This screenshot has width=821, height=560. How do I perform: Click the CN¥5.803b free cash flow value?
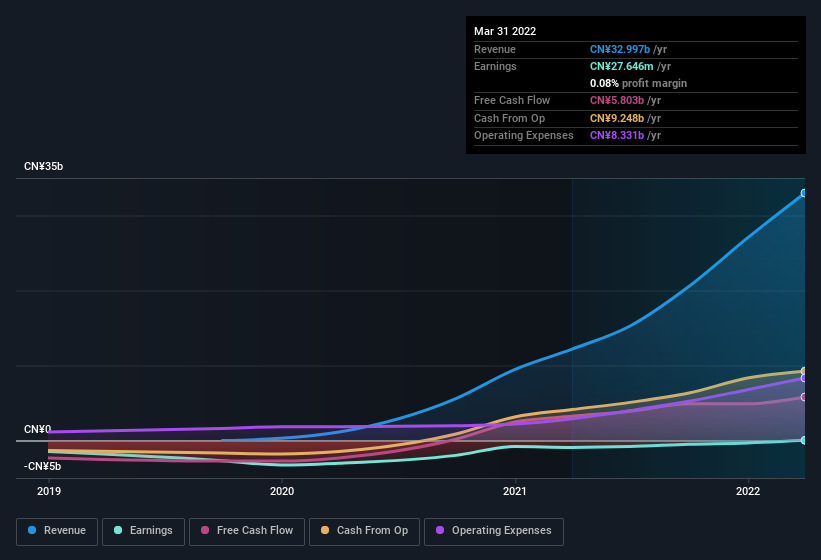pos(617,100)
